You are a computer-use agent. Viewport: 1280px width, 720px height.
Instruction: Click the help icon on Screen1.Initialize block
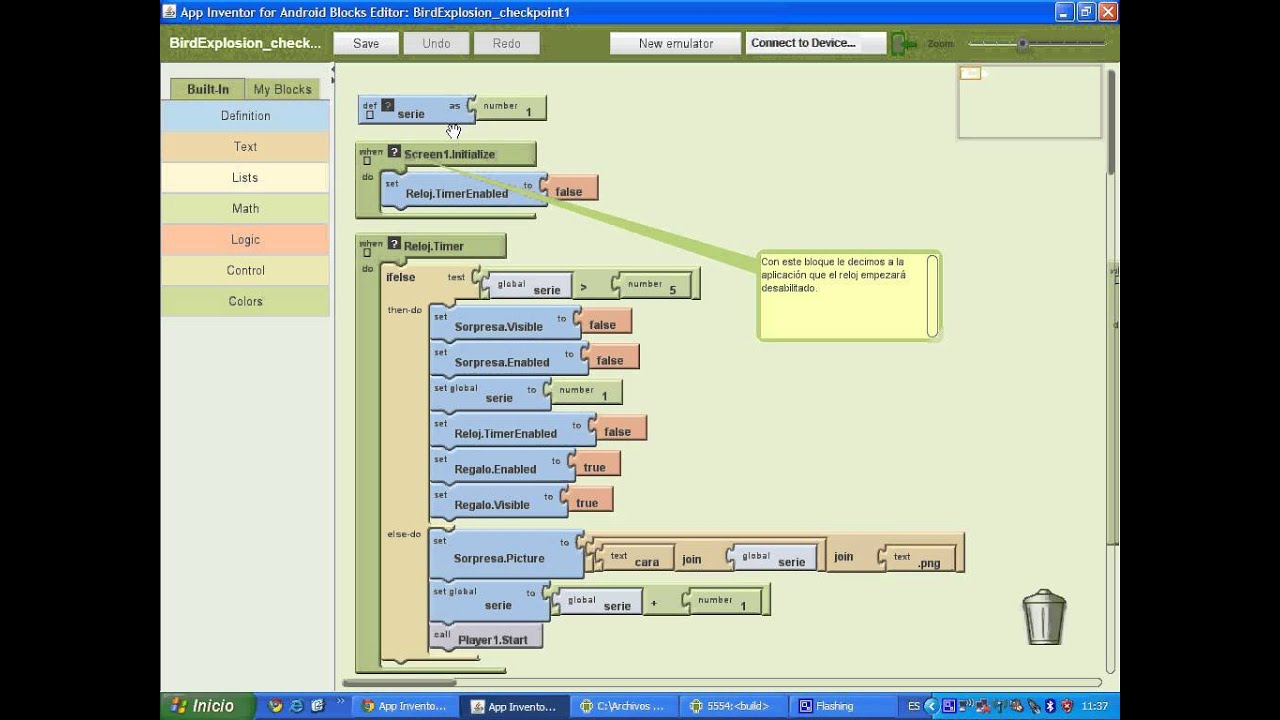click(394, 153)
